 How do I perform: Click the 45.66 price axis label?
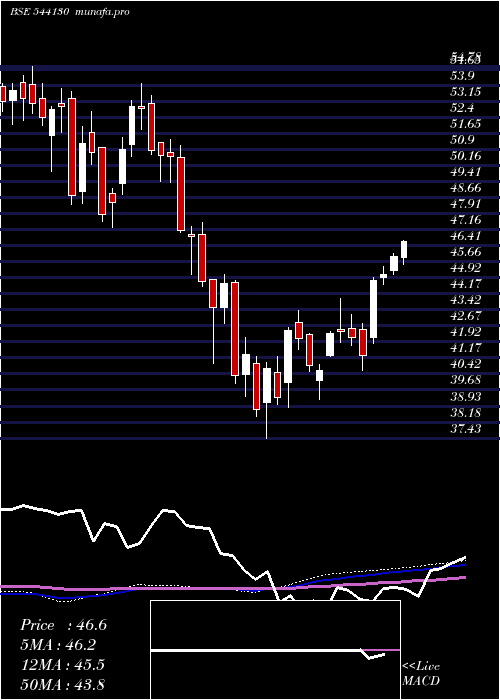(465, 252)
